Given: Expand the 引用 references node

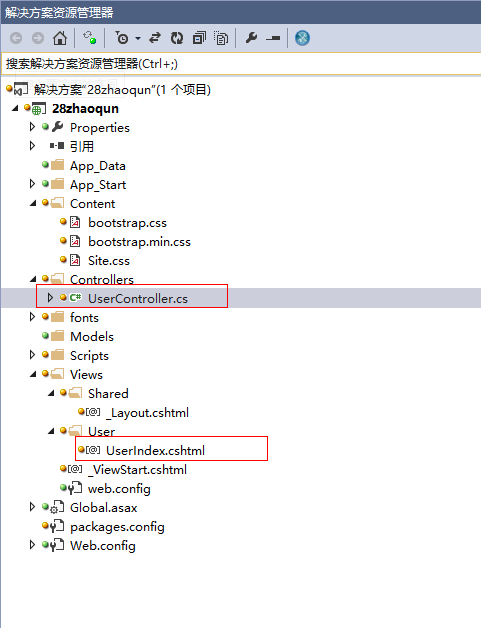Looking at the screenshot, I should point(32,146).
